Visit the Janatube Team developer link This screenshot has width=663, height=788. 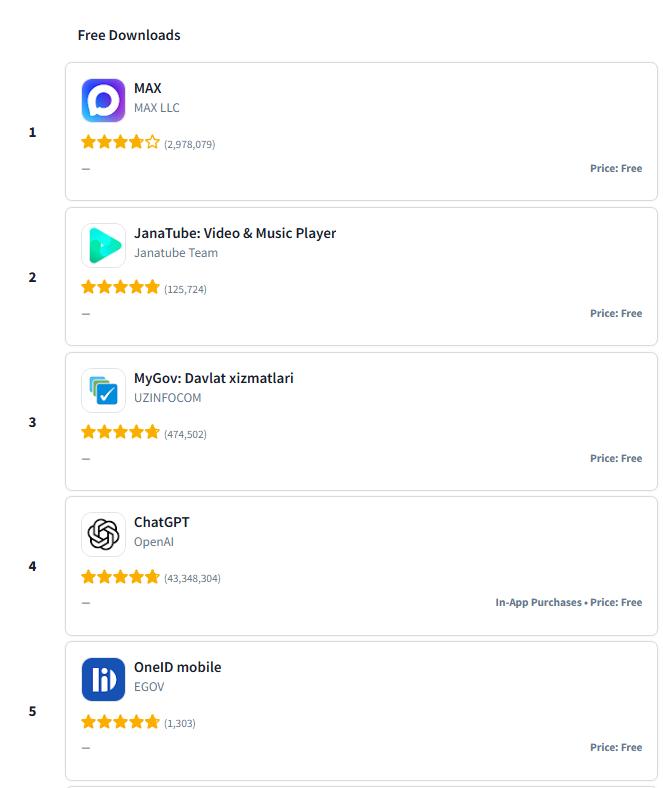pyautogui.click(x=176, y=253)
